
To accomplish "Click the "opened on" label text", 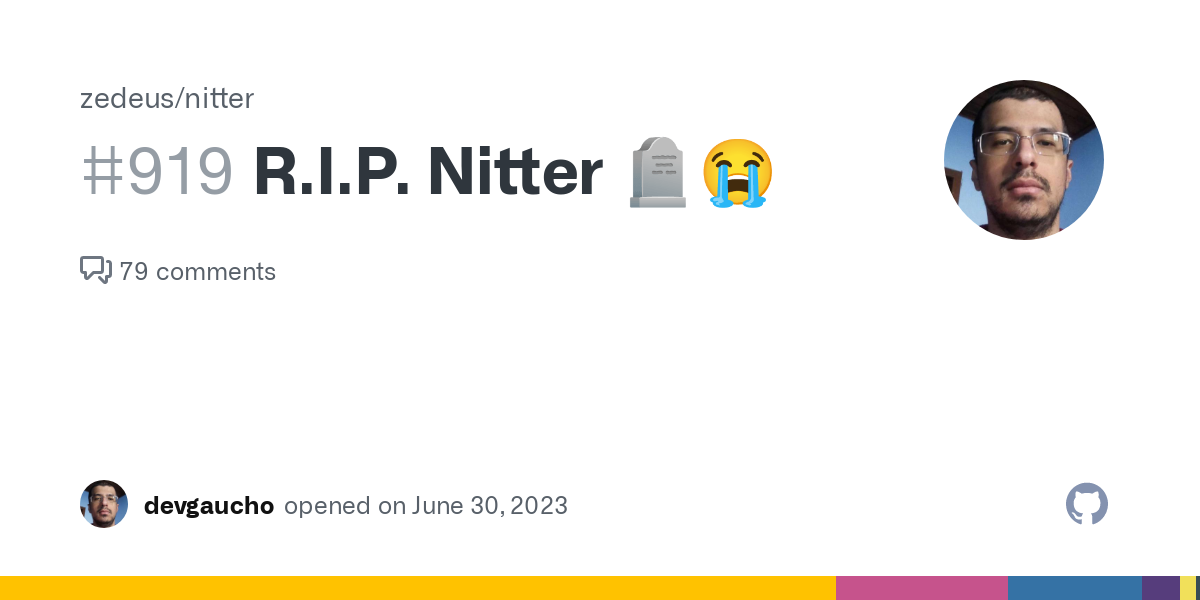I will click(344, 505).
